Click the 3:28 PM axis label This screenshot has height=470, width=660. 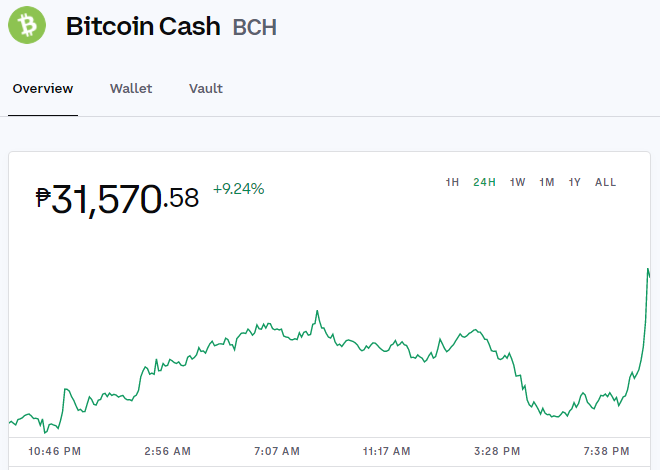pos(497,451)
